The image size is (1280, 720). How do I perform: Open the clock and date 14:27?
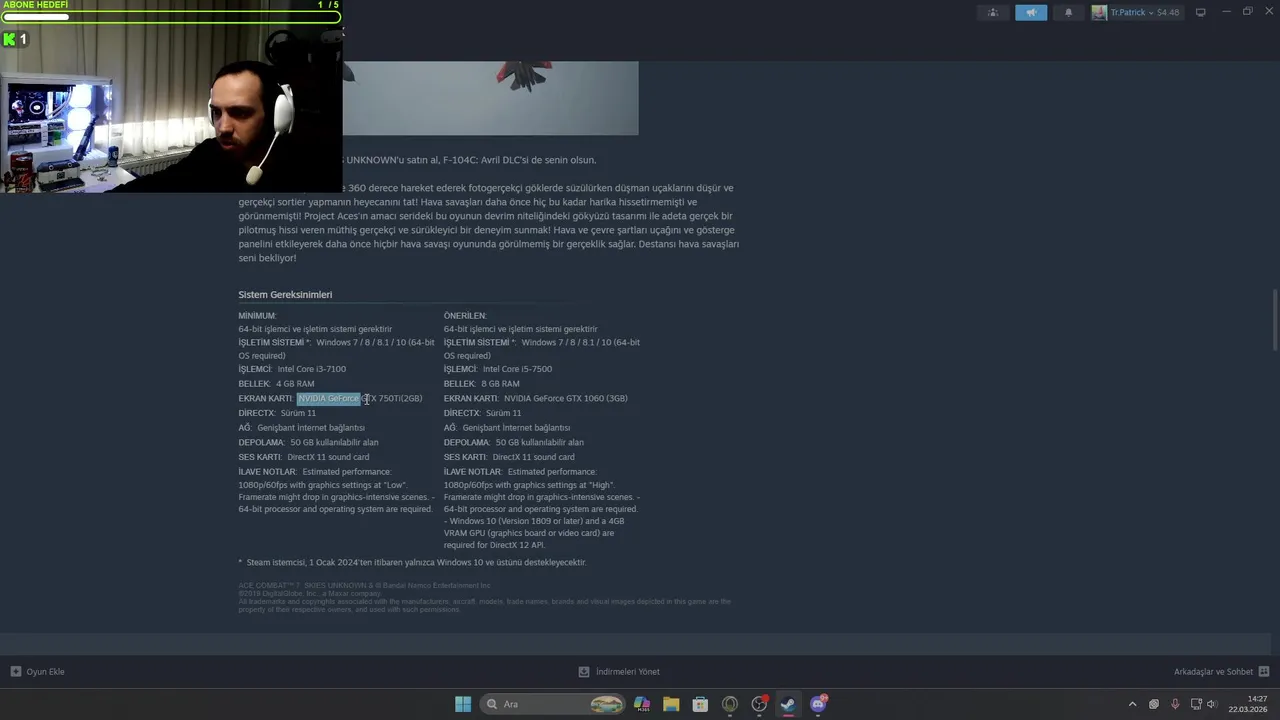(1249, 704)
